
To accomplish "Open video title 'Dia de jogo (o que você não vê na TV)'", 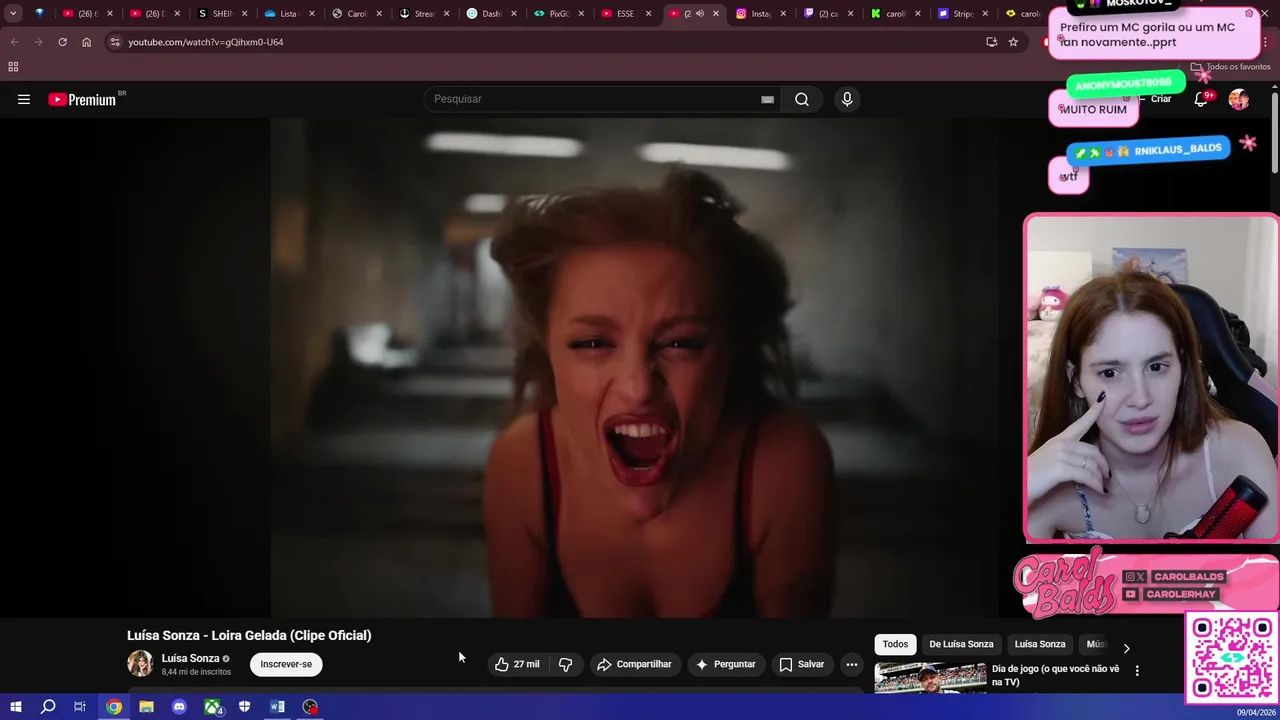I will point(1055,675).
